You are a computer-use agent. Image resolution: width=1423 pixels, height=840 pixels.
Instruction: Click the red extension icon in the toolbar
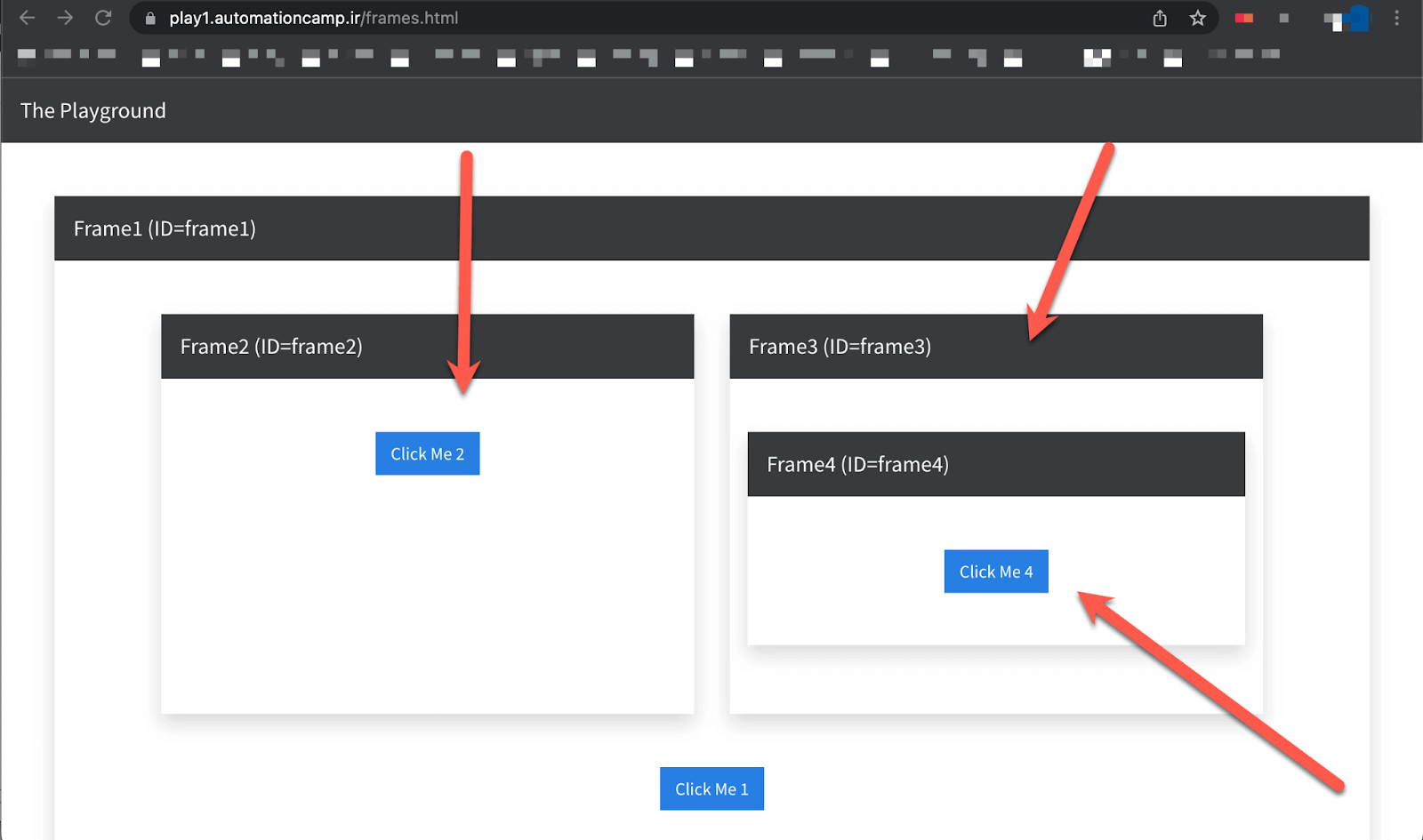point(1243,18)
